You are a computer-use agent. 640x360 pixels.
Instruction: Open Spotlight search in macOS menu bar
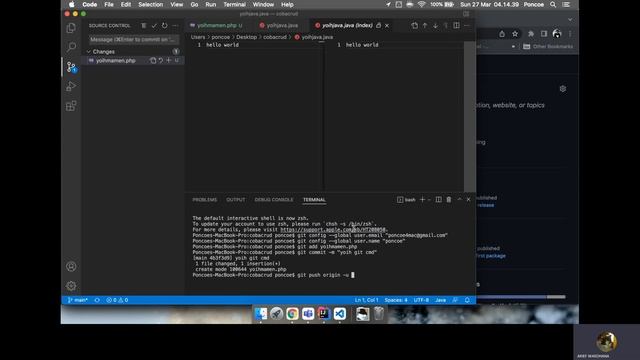pos(553,4)
